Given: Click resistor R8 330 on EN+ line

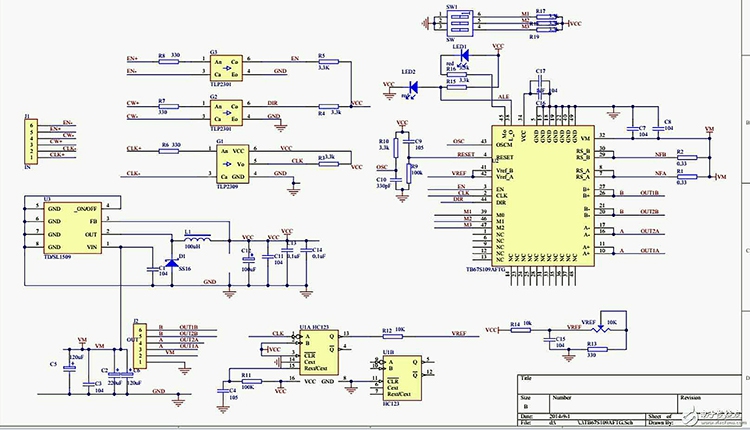Looking at the screenshot, I should pyautogui.click(x=168, y=62).
